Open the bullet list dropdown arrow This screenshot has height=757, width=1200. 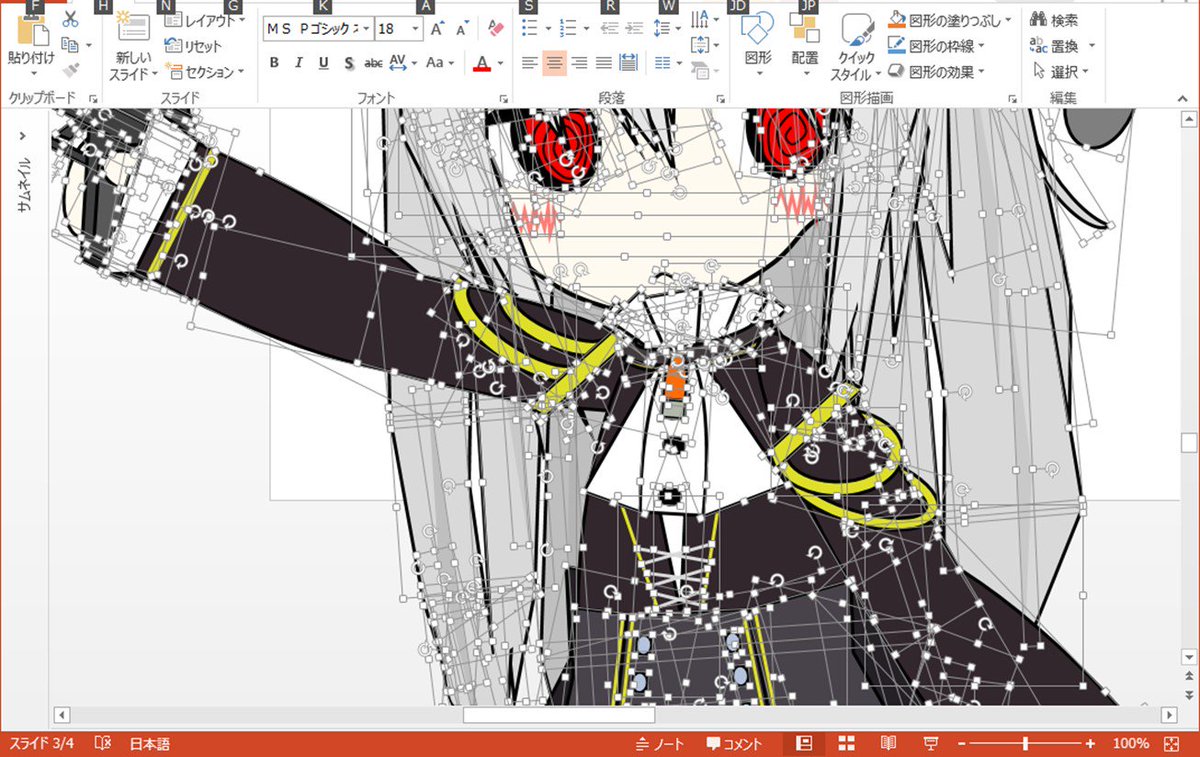(548, 29)
